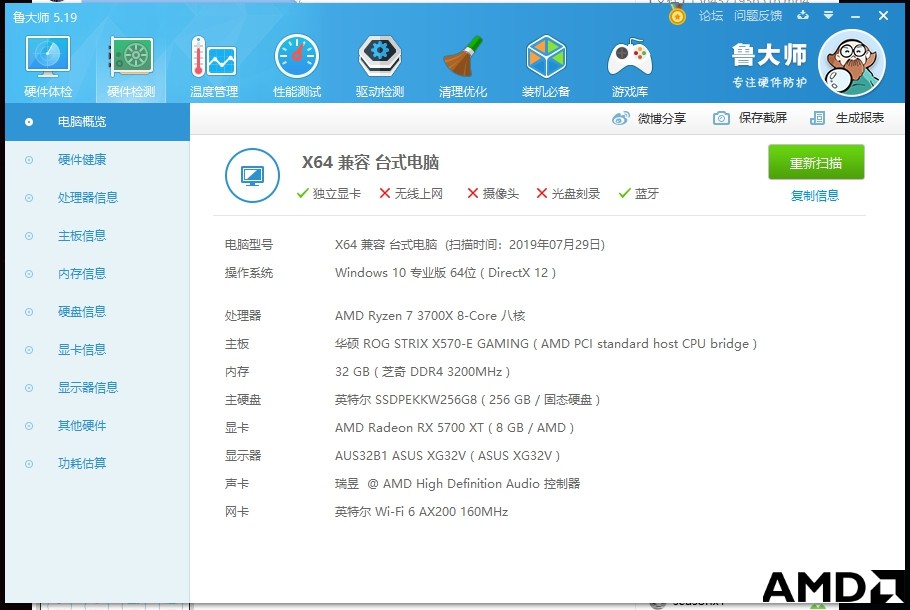This screenshot has width=910, height=610.
Task: Launch the 性能测试 performance test
Action: 297,67
